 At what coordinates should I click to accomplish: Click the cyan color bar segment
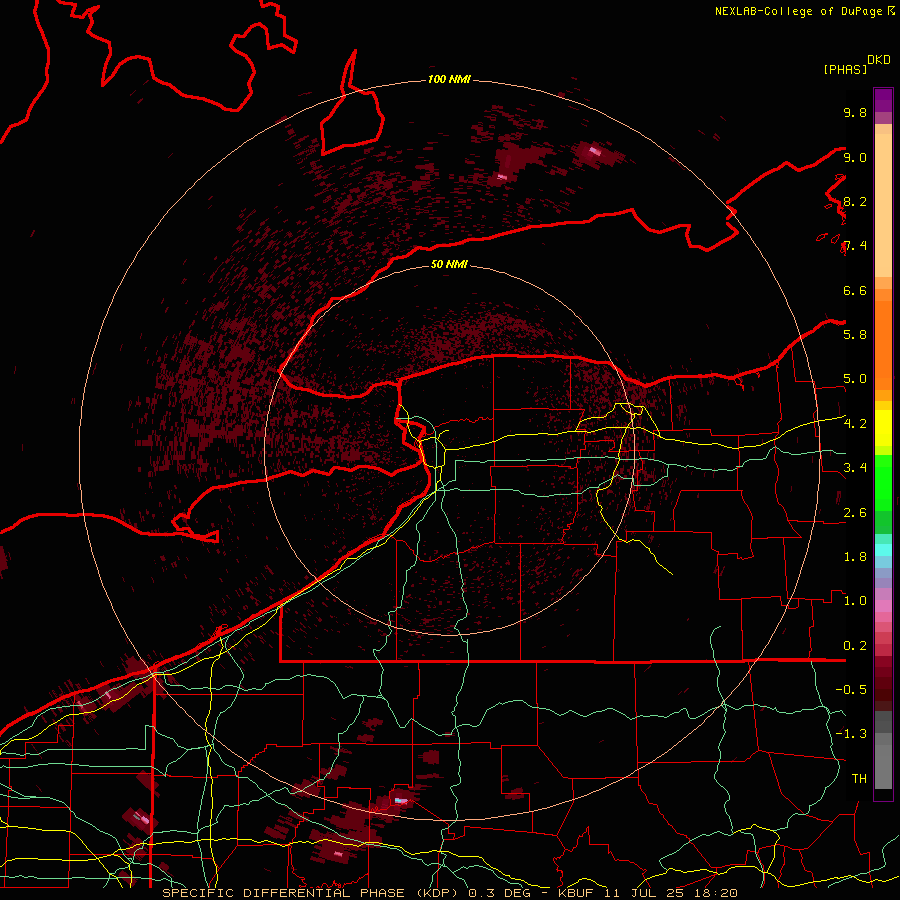point(883,550)
